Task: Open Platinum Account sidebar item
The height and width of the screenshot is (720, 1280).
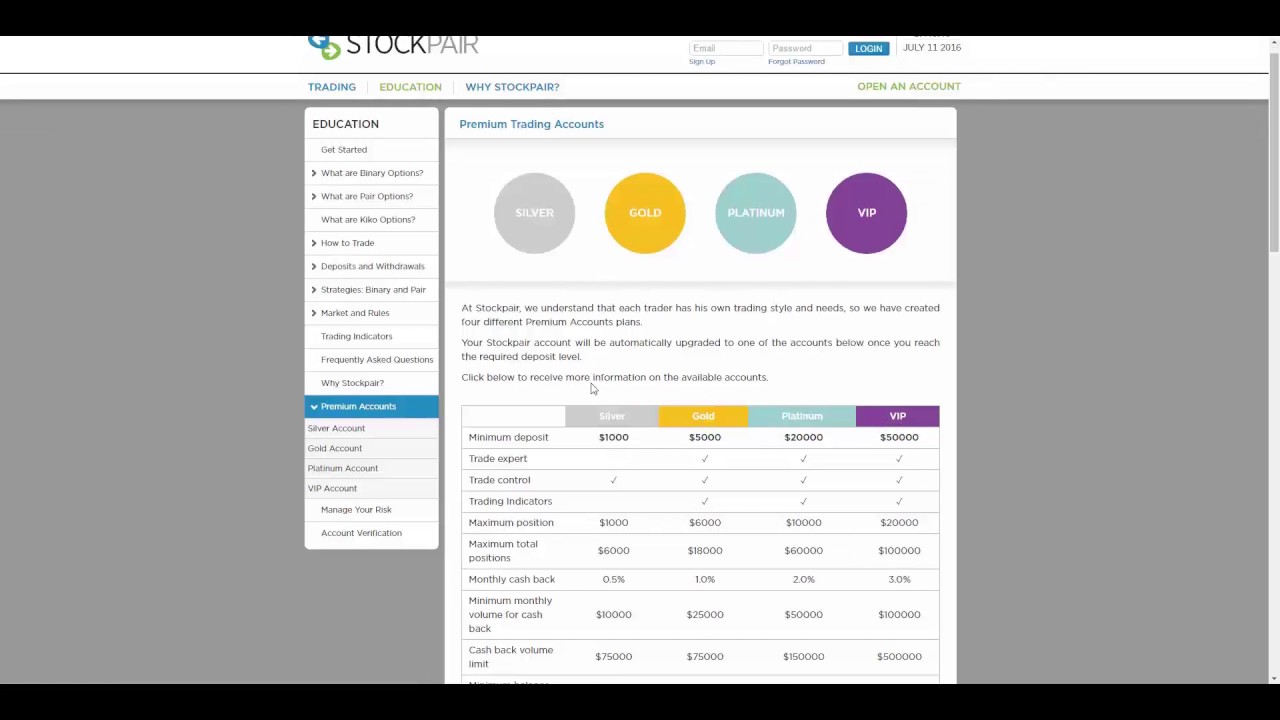Action: [343, 468]
